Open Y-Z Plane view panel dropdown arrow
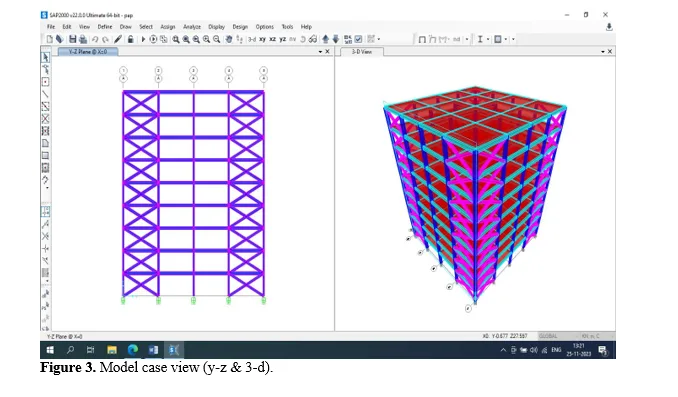678x397 pixels. tap(320, 51)
